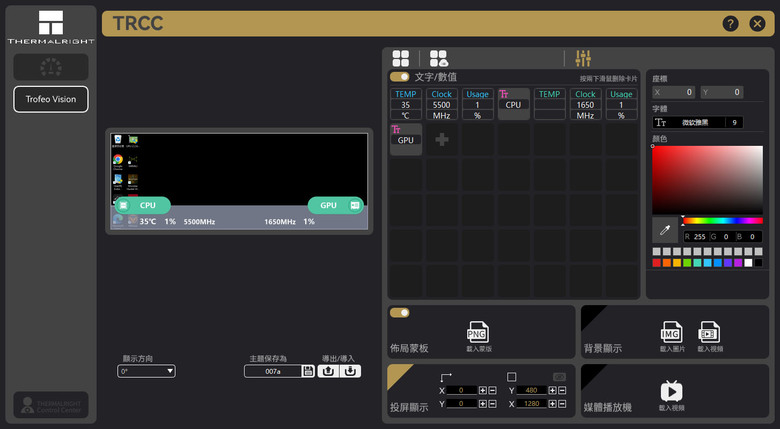This screenshot has width=780, height=429.
Task: Click the media player TV play icon
Action: pos(672,391)
